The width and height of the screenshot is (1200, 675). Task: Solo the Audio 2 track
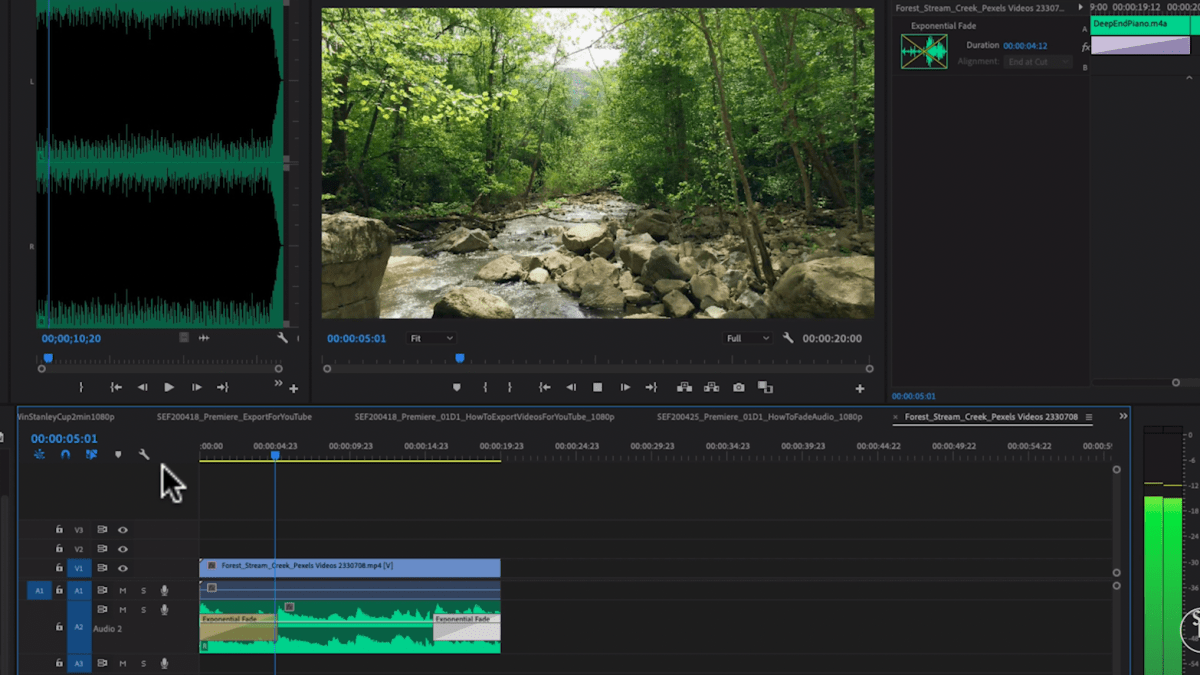point(144,610)
